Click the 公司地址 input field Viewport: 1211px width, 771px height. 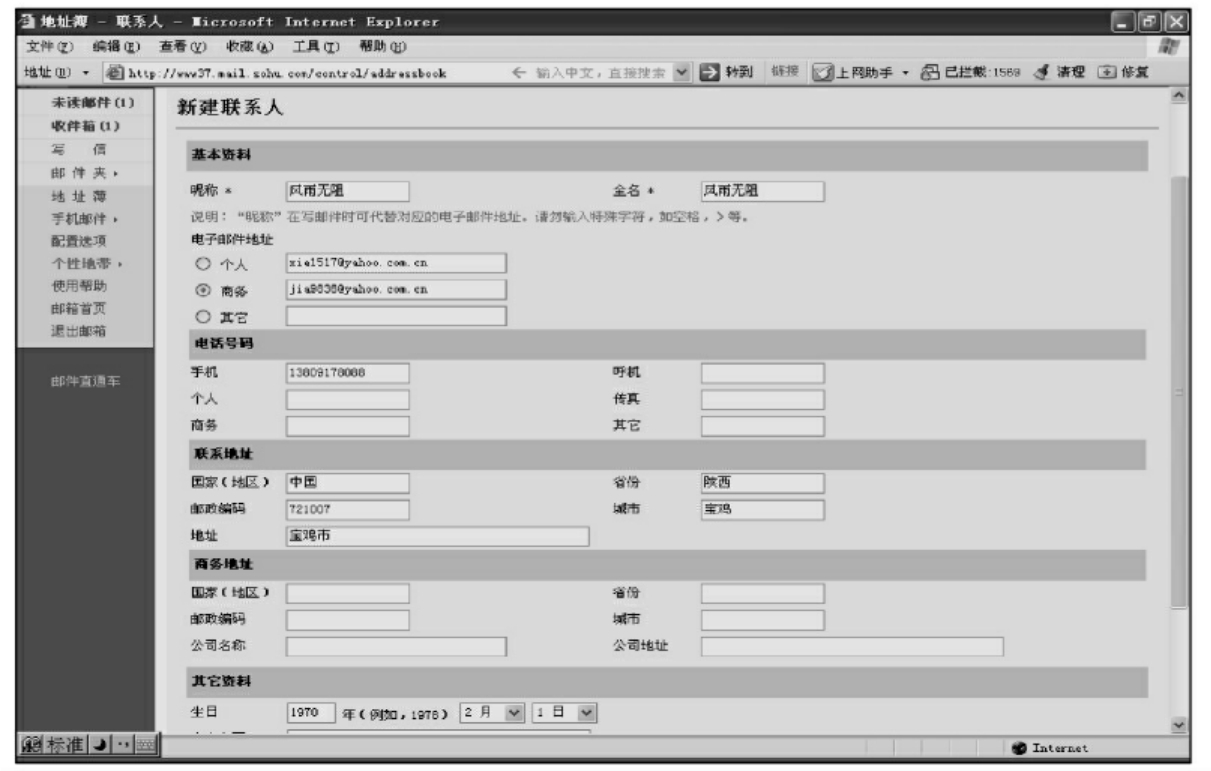click(x=852, y=646)
